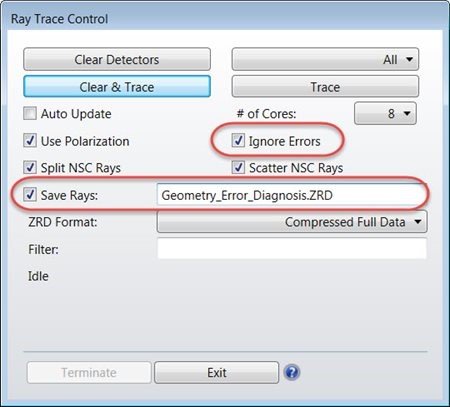Viewport: 450px width, 407px height.
Task: Uncheck the Save Rays option
Action: tap(30, 194)
